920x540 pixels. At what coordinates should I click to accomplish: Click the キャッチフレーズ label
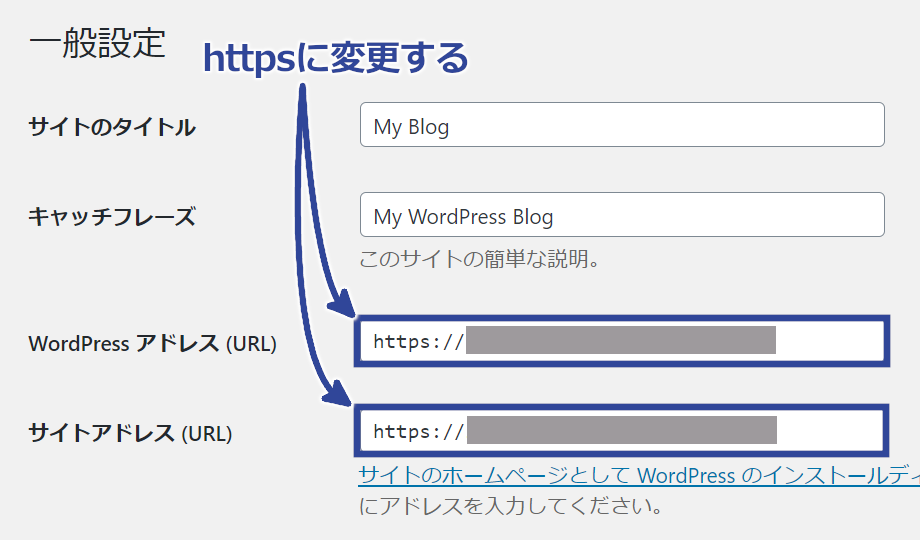pos(112,217)
